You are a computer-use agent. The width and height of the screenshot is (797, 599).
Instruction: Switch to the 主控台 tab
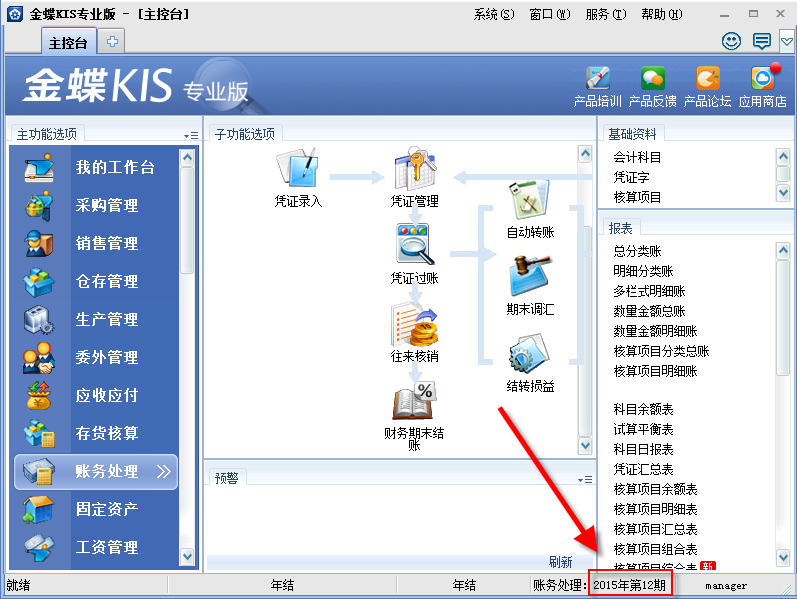click(x=69, y=42)
